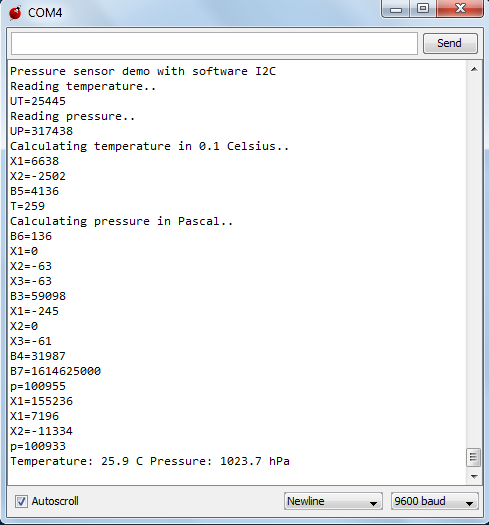Click the COM4 window title text
The width and height of the screenshot is (489, 525).
click(45, 13)
